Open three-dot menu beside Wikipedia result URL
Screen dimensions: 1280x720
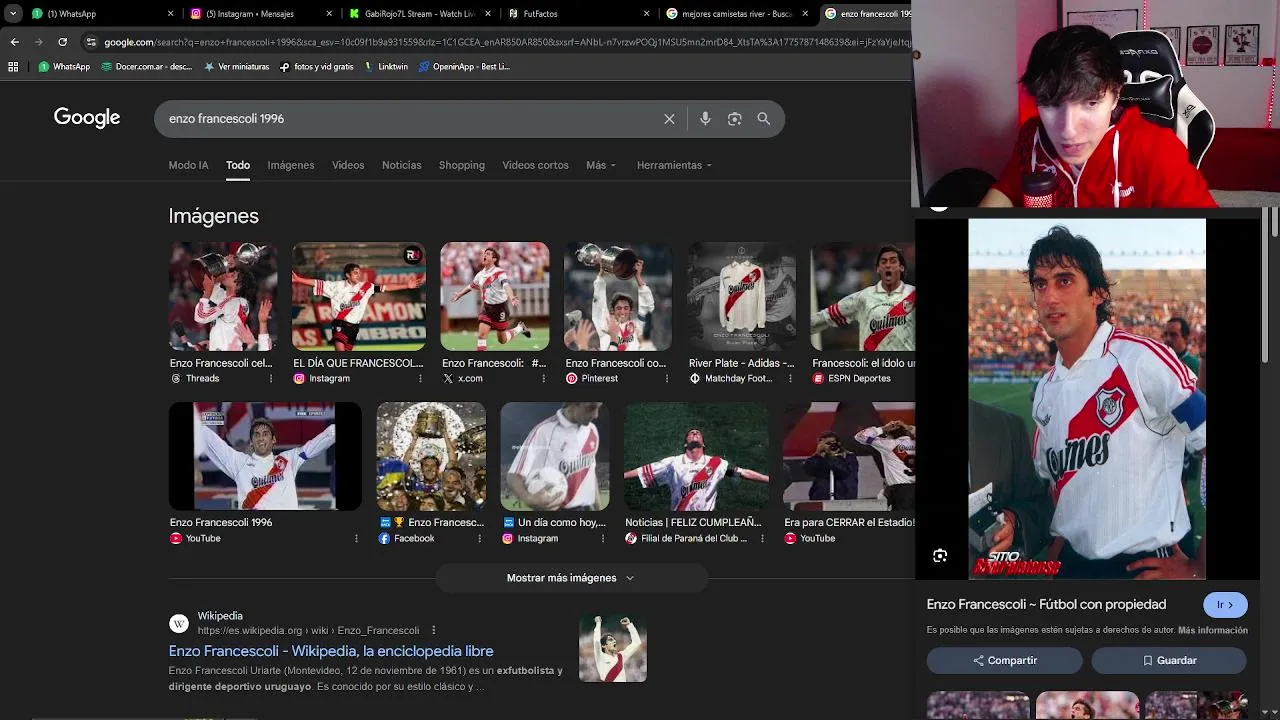[x=433, y=631]
